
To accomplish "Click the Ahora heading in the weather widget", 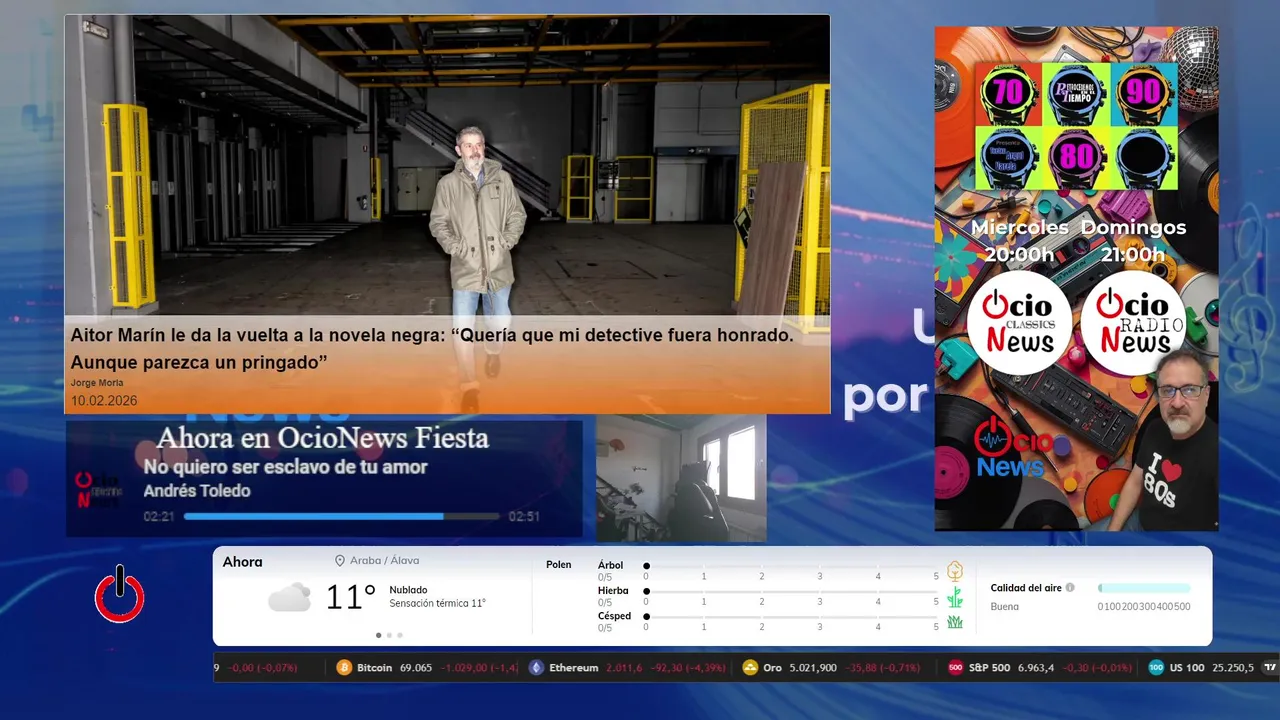I will pyautogui.click(x=242, y=562).
